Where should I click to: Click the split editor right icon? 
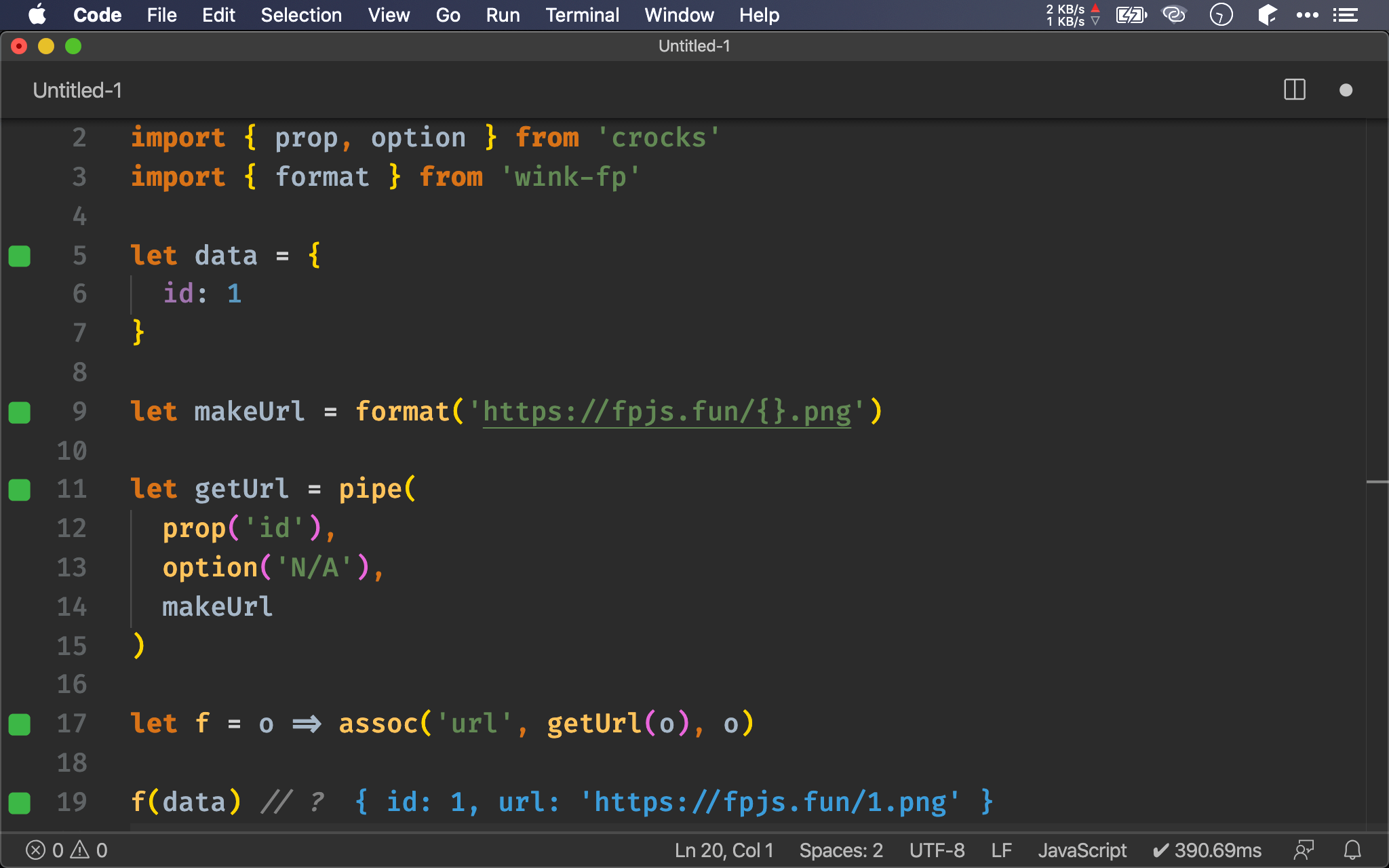pyautogui.click(x=1295, y=90)
